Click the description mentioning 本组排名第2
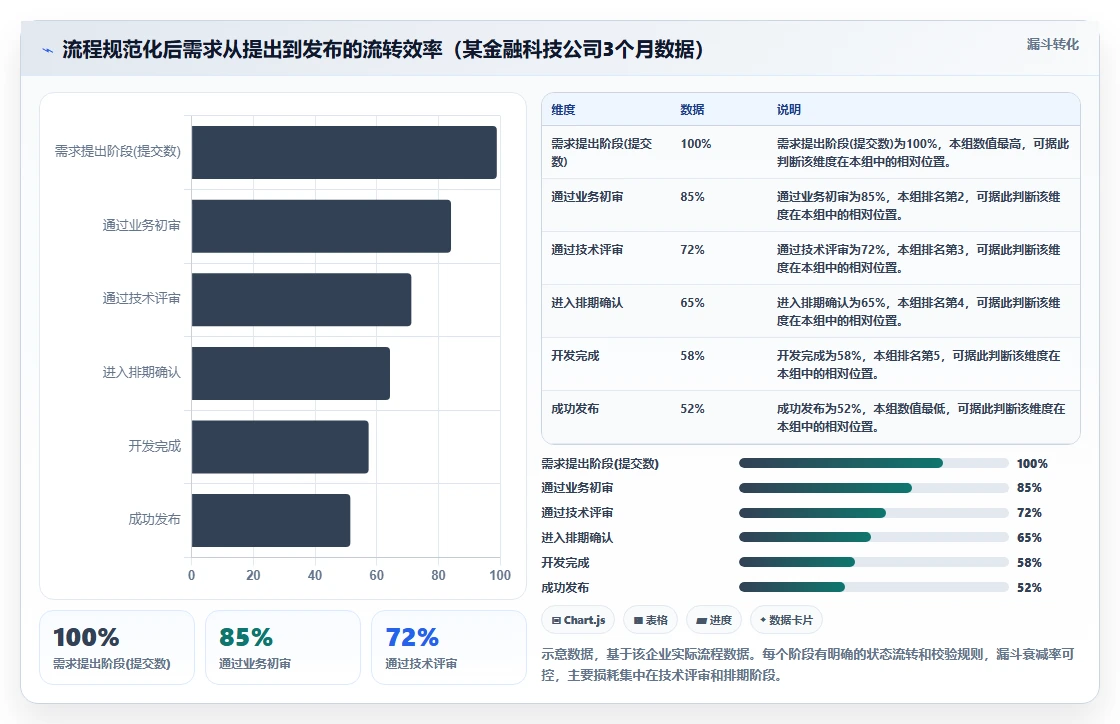The image size is (1120, 724). pos(919,206)
